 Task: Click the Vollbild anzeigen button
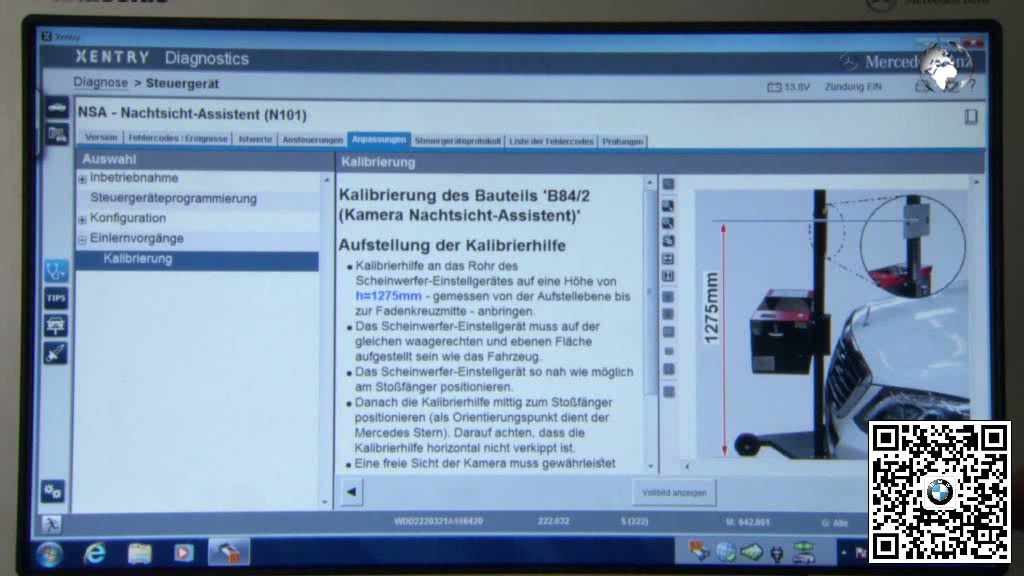click(674, 492)
